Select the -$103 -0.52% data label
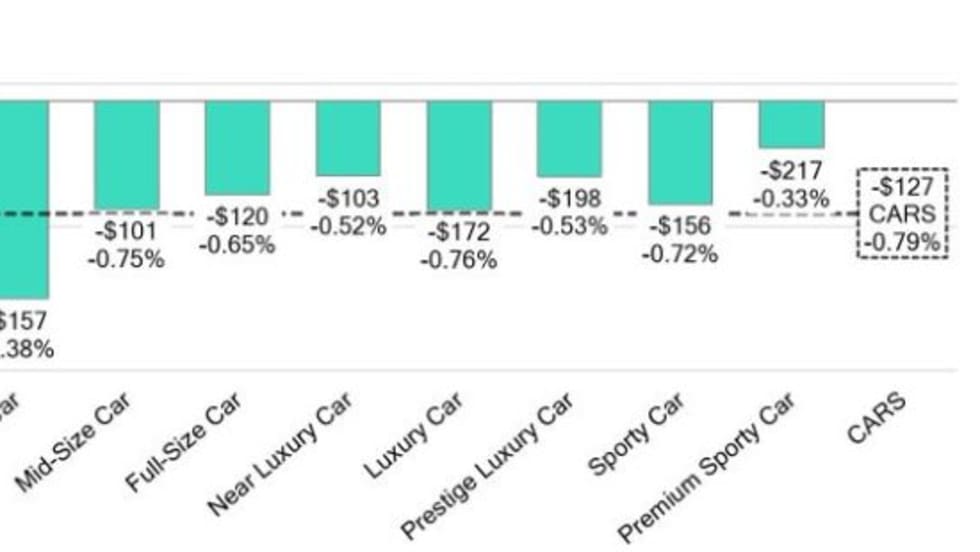 (x=348, y=213)
